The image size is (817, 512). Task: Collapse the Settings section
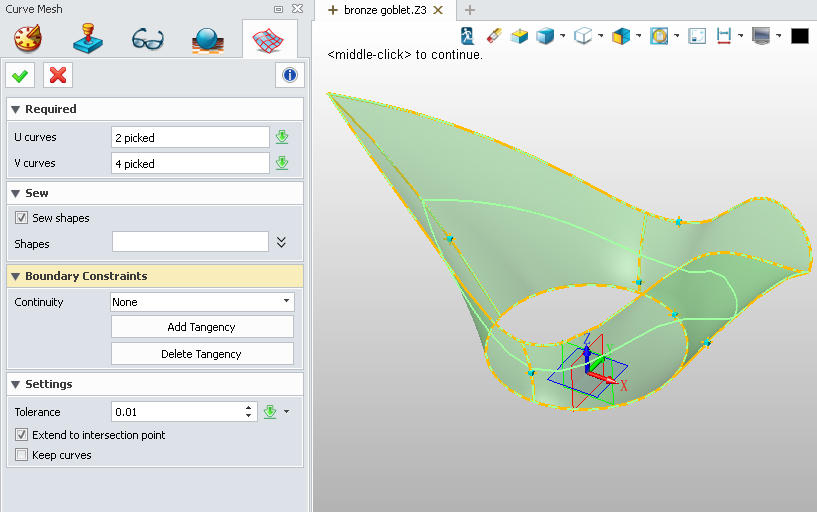pos(16,384)
